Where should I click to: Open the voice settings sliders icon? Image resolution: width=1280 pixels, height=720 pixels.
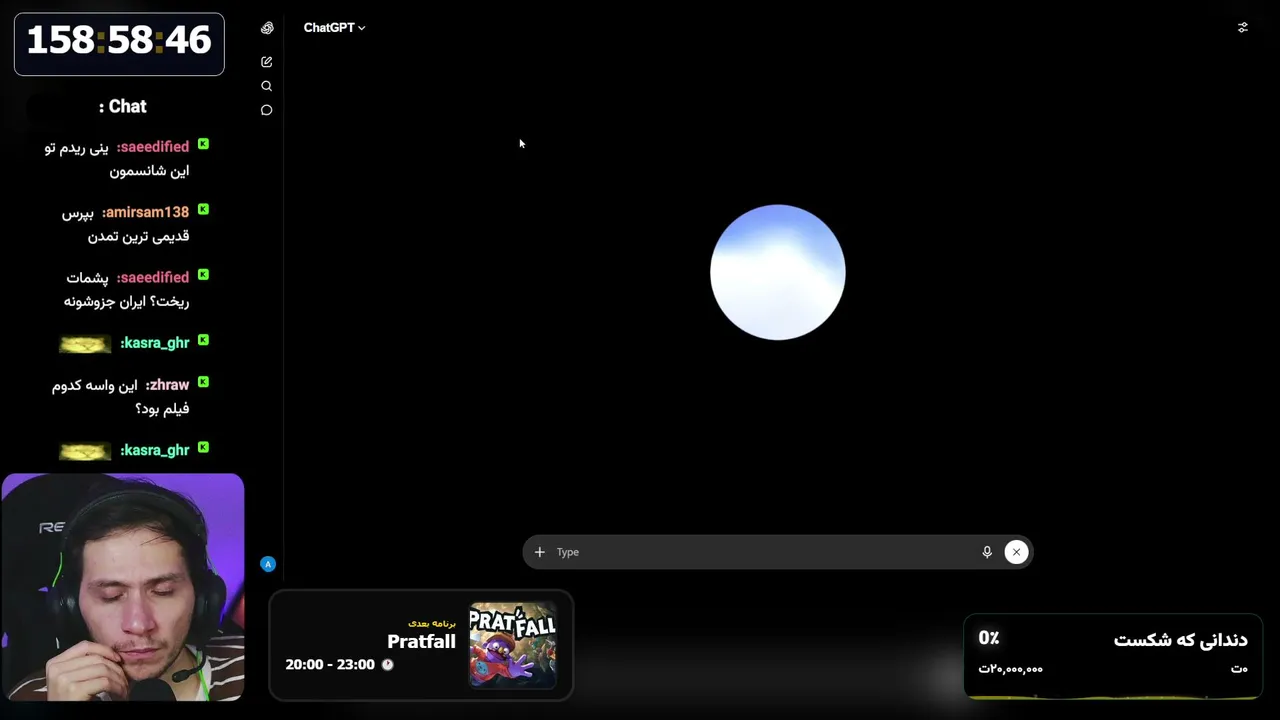coord(1243,28)
